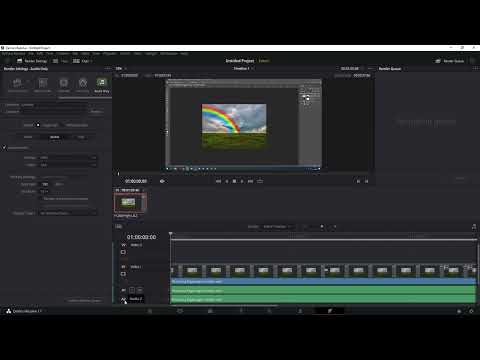Click the audio icon at timeline right edge
Image resolution: width=480 pixels, height=360 pixels.
474,227
